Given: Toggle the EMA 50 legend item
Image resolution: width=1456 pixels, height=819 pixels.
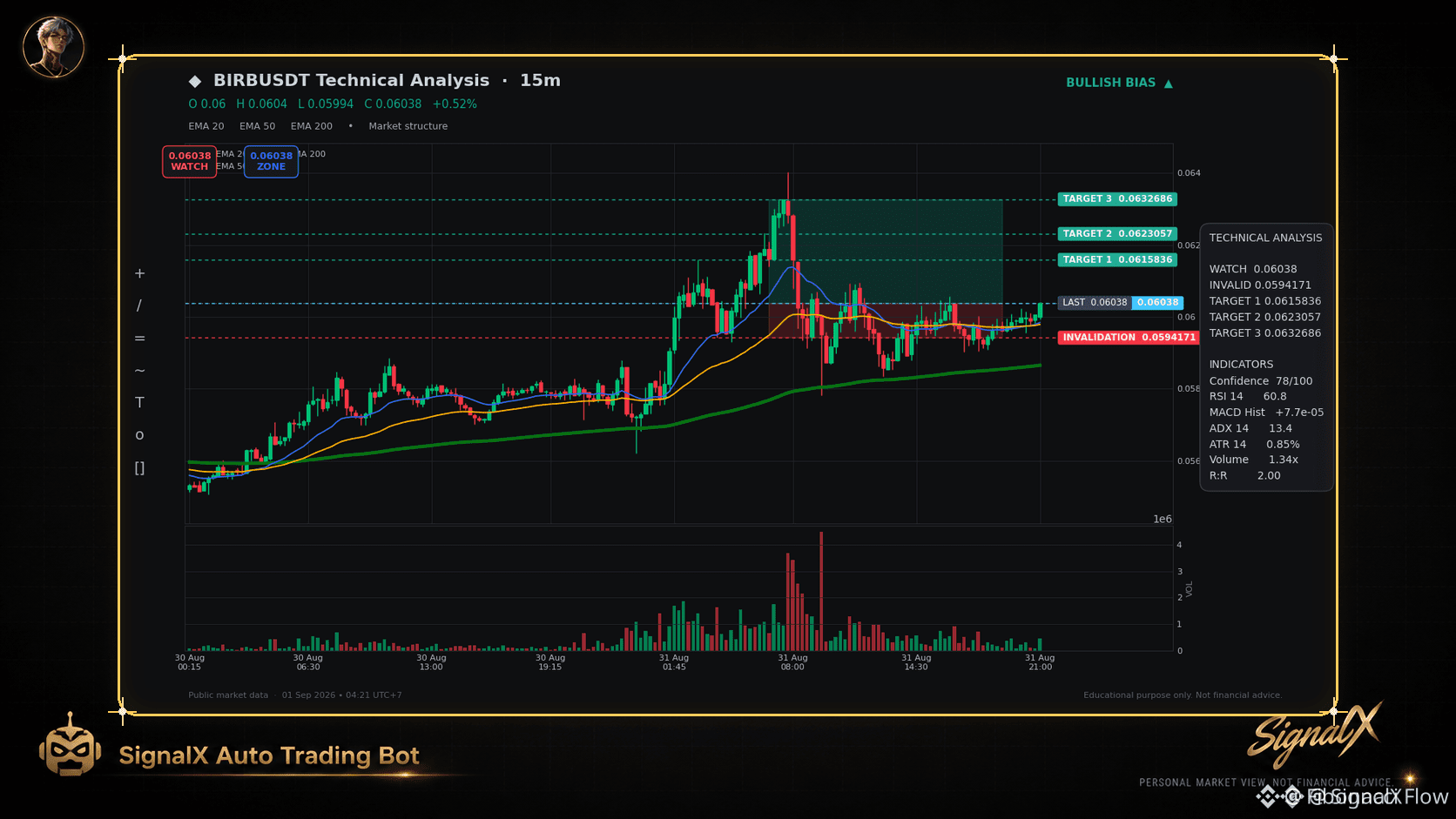Looking at the screenshot, I should 258,126.
